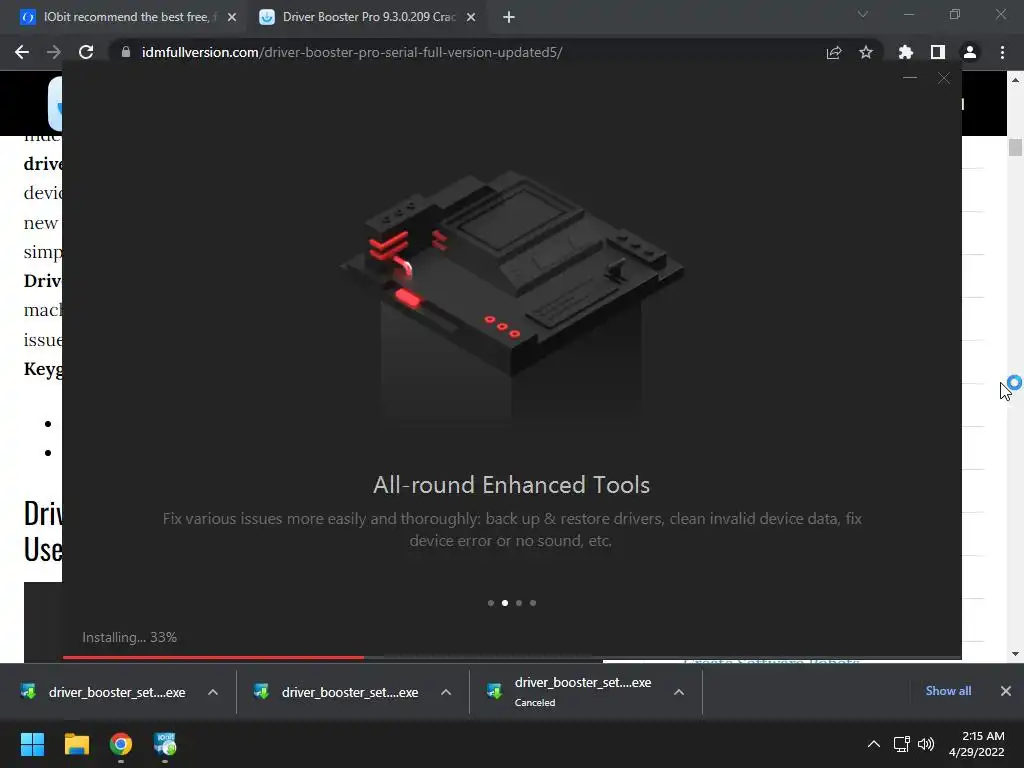Open the Windows Start menu
This screenshot has height=768, width=1024.
32,744
